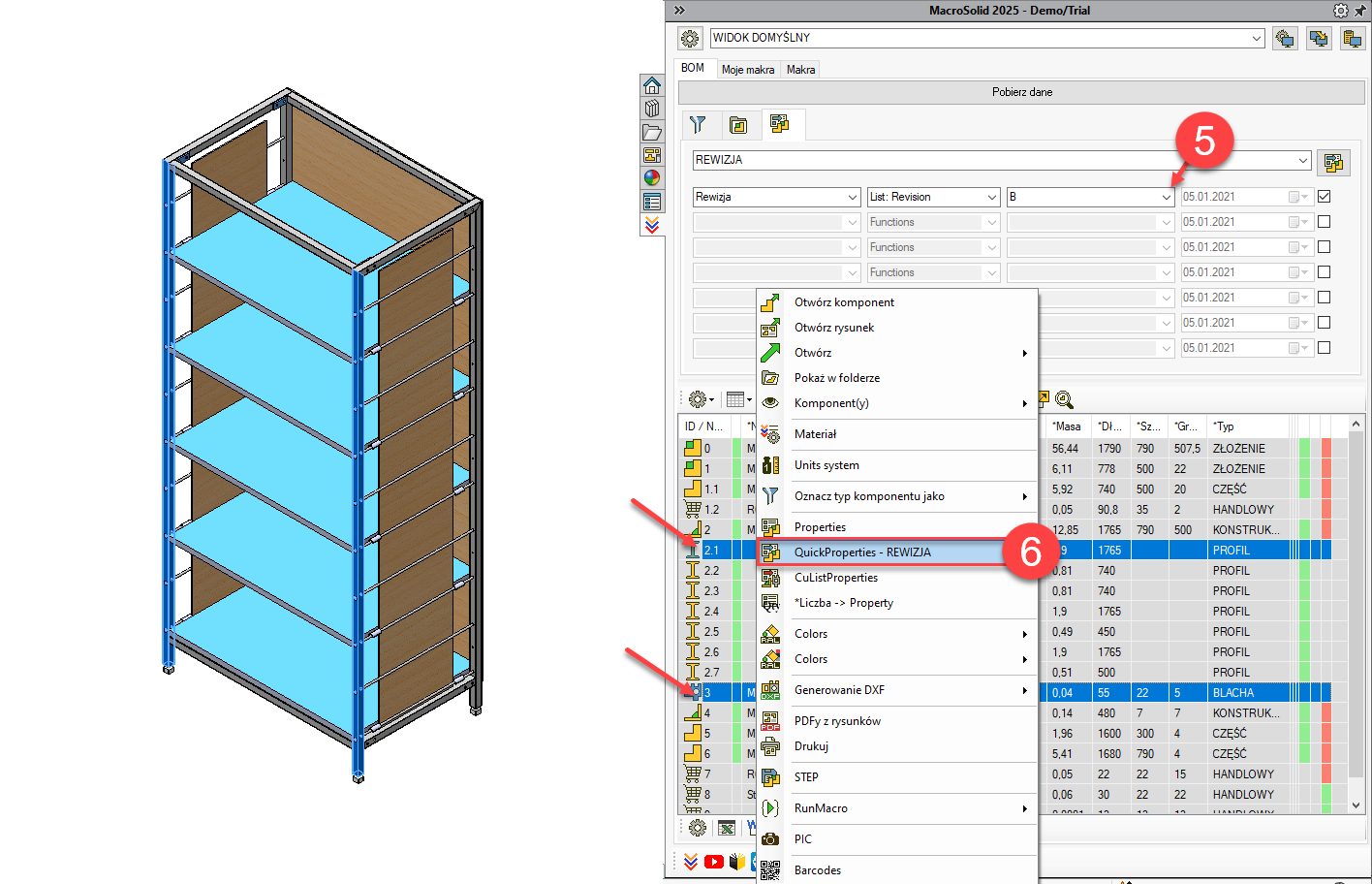
Task: Expand the REWIZJA template dropdown
Action: click(x=1303, y=160)
